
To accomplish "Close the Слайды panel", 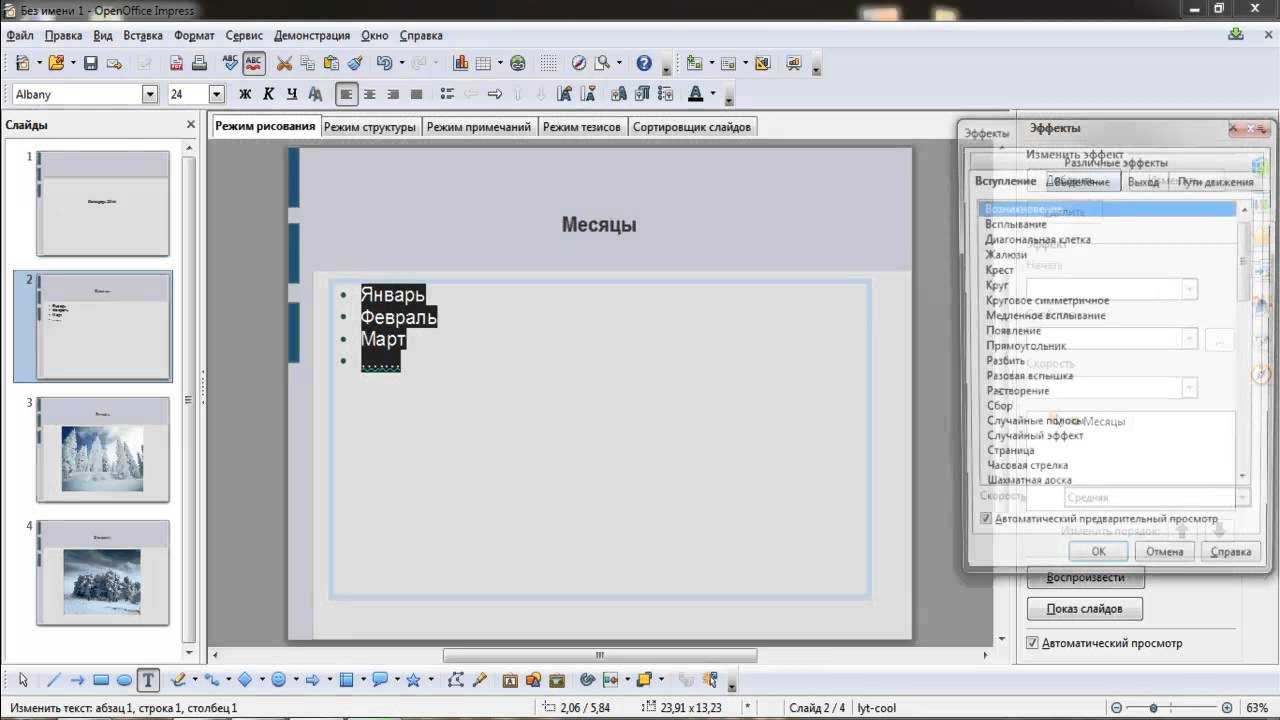I will click(x=191, y=125).
